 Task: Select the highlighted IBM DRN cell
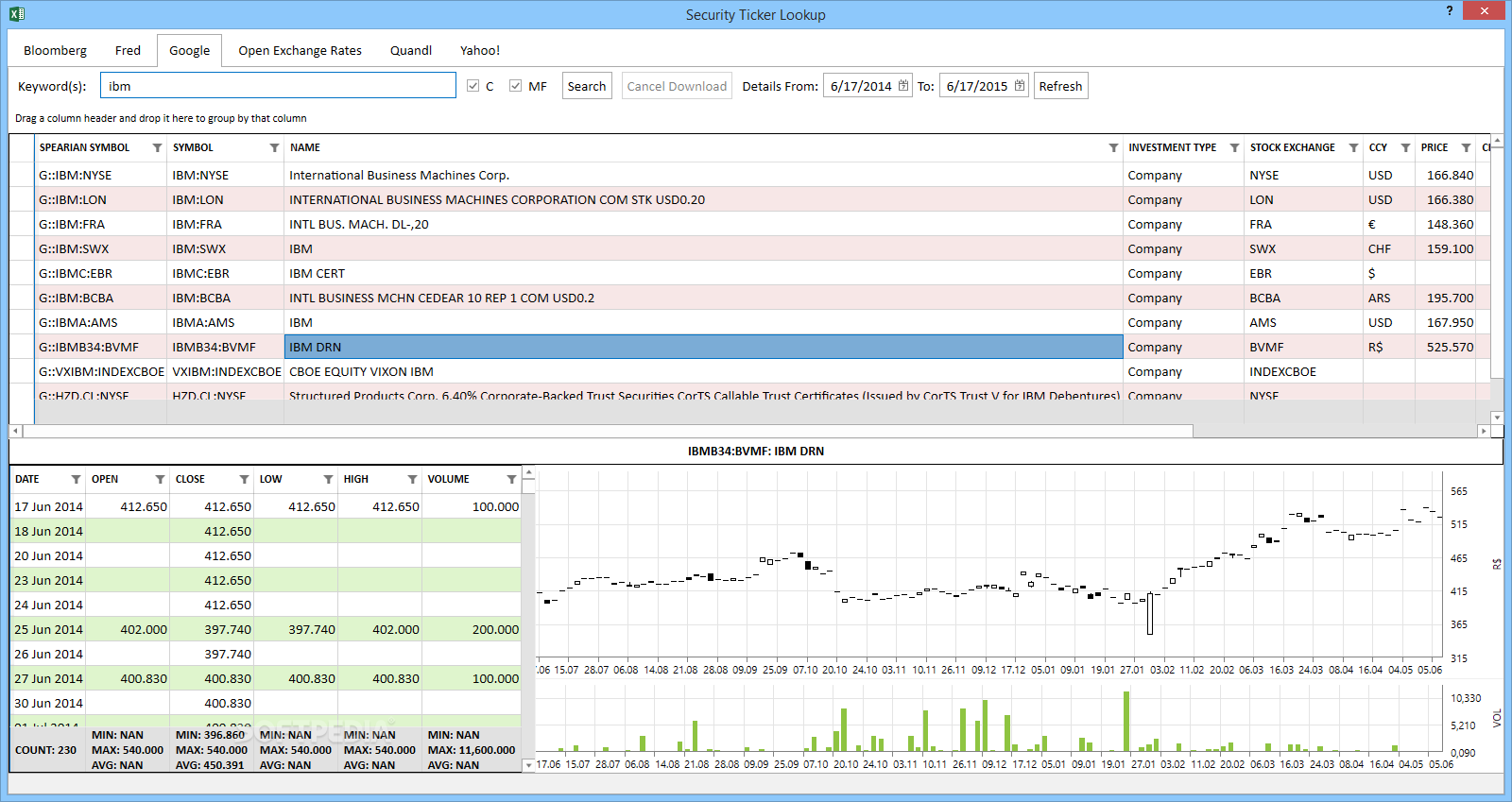(703, 347)
